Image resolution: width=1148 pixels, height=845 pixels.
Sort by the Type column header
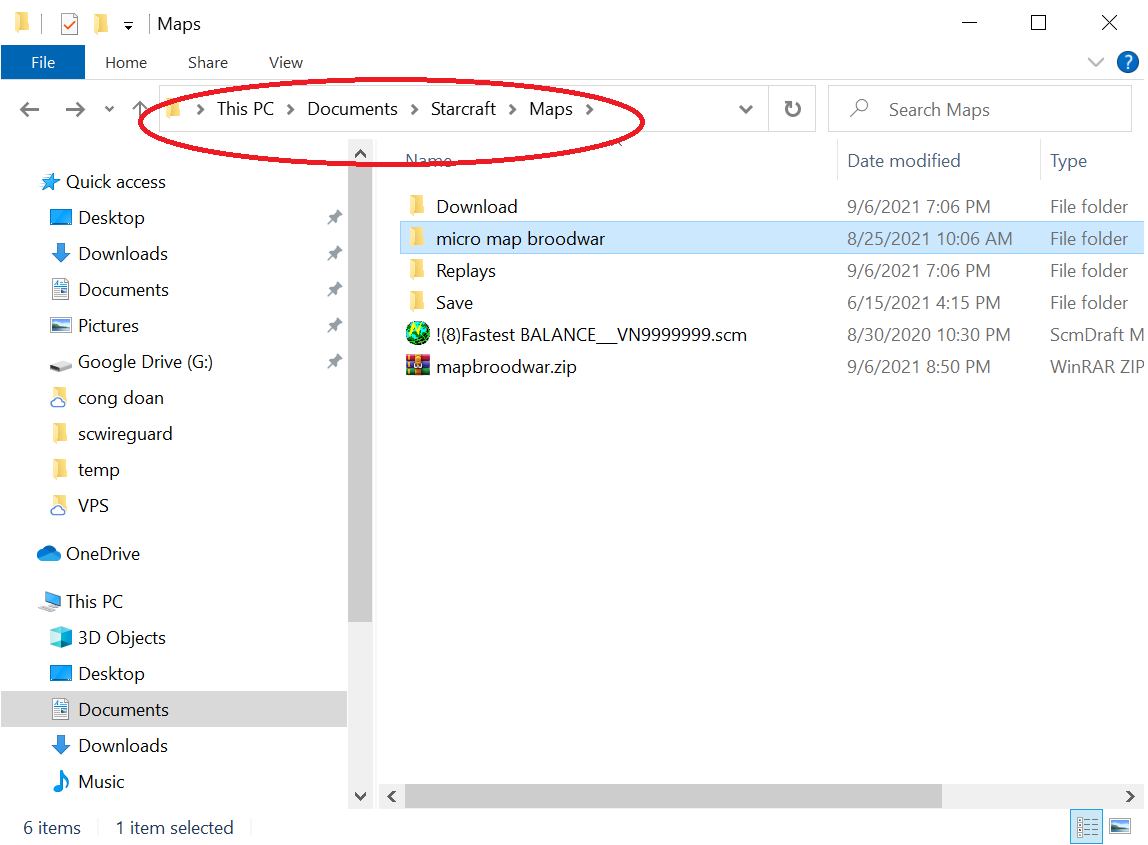coord(1068,160)
